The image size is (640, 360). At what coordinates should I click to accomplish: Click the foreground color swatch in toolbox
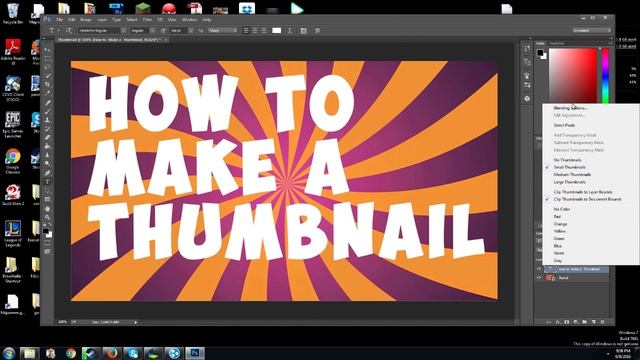46,231
